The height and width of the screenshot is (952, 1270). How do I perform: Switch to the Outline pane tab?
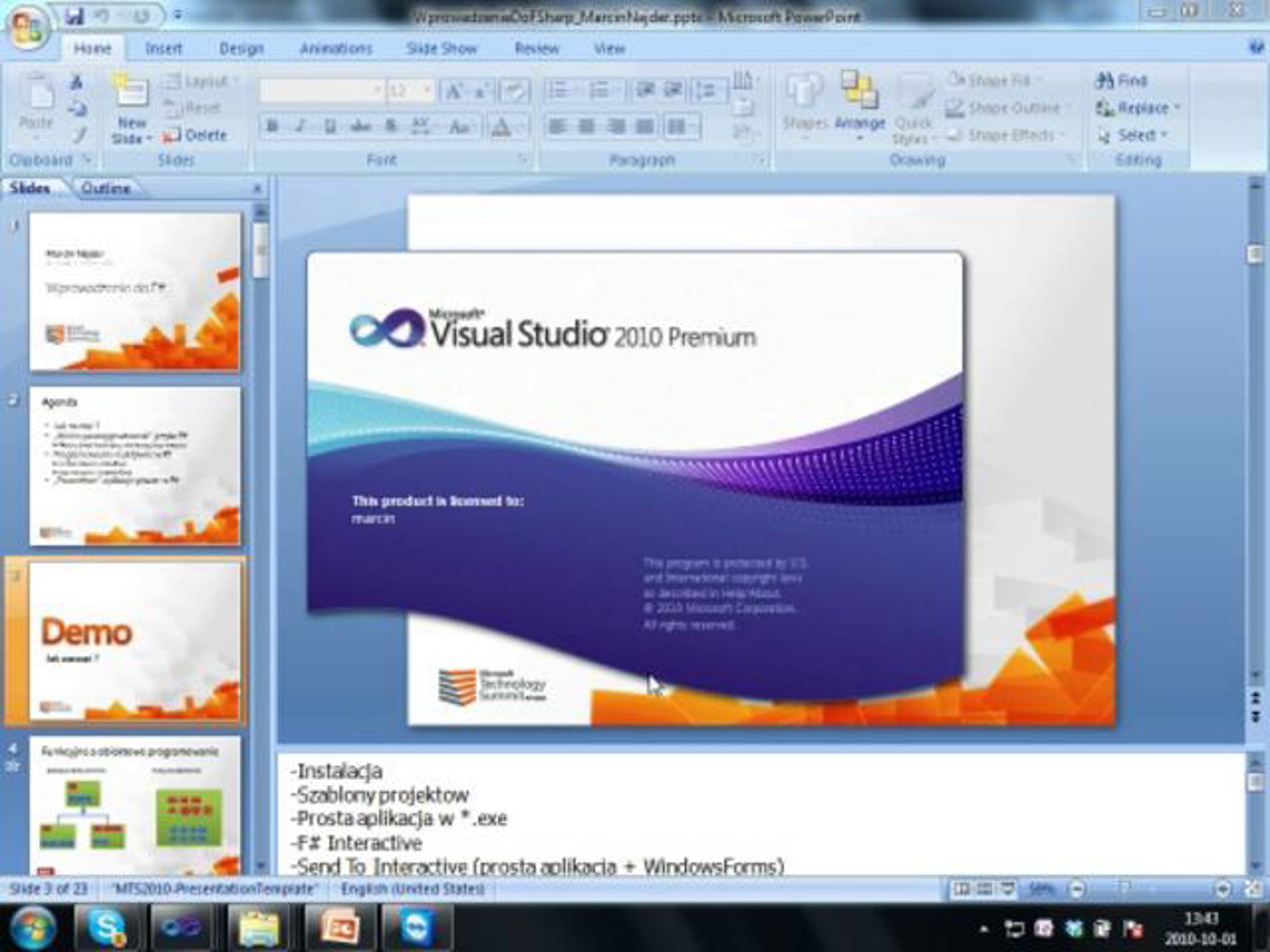coord(106,188)
